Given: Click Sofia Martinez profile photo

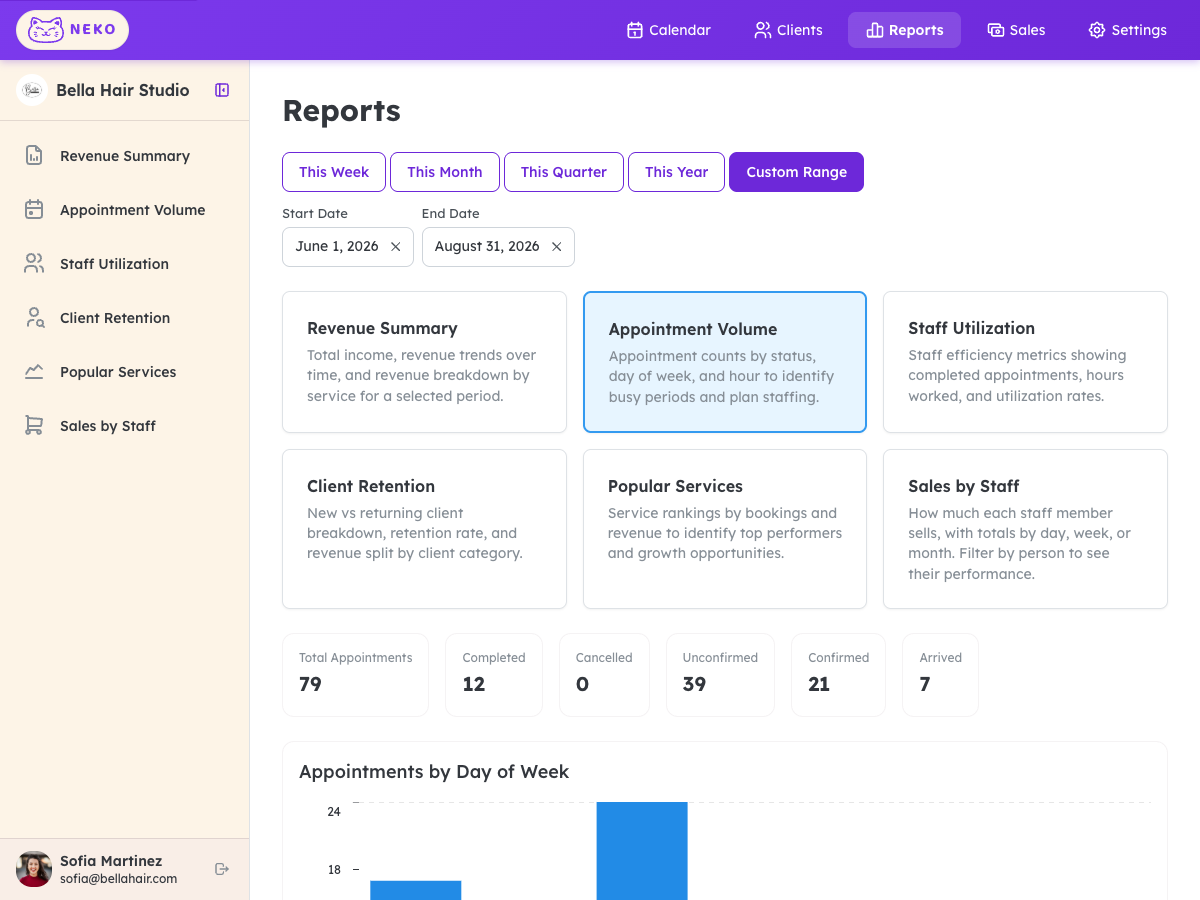Looking at the screenshot, I should 34,869.
